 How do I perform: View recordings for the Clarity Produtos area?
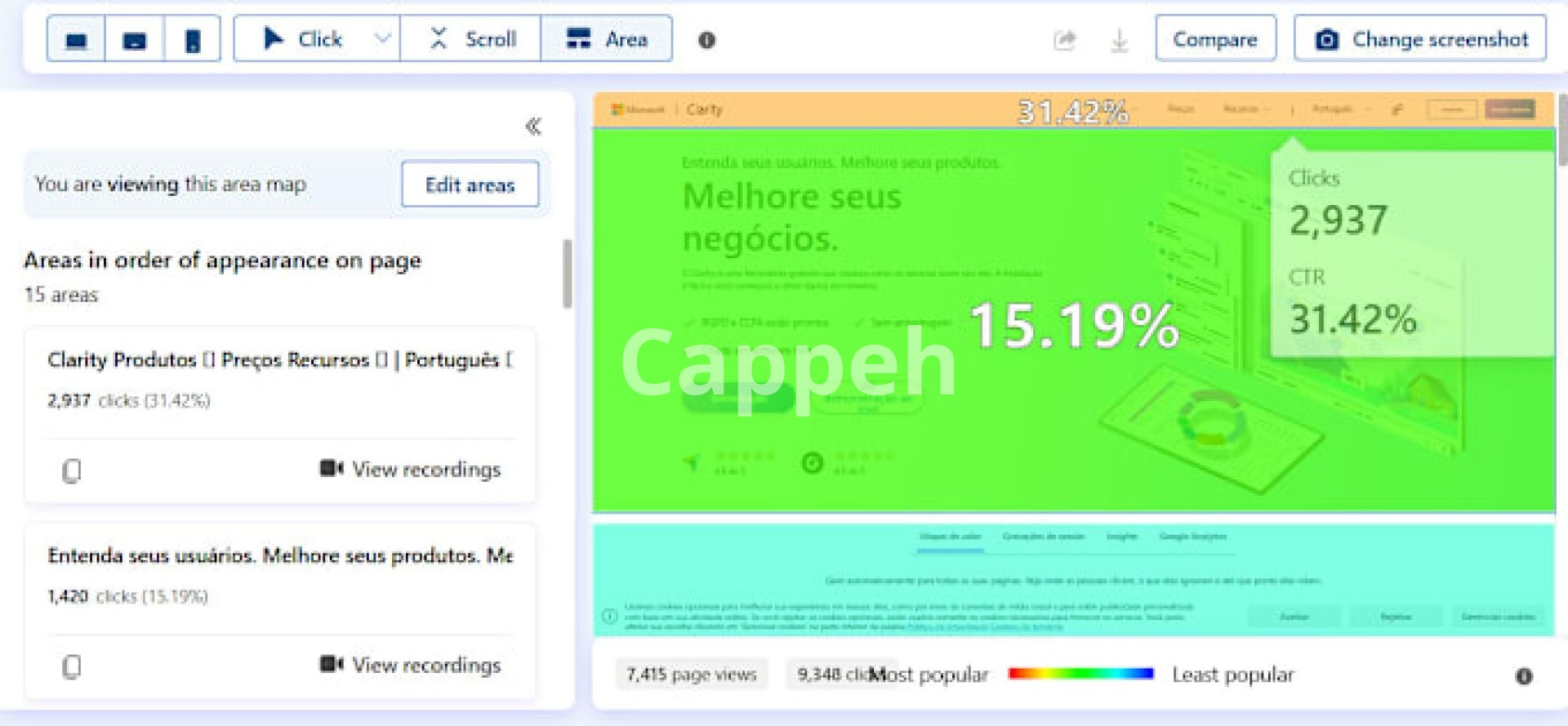point(411,470)
